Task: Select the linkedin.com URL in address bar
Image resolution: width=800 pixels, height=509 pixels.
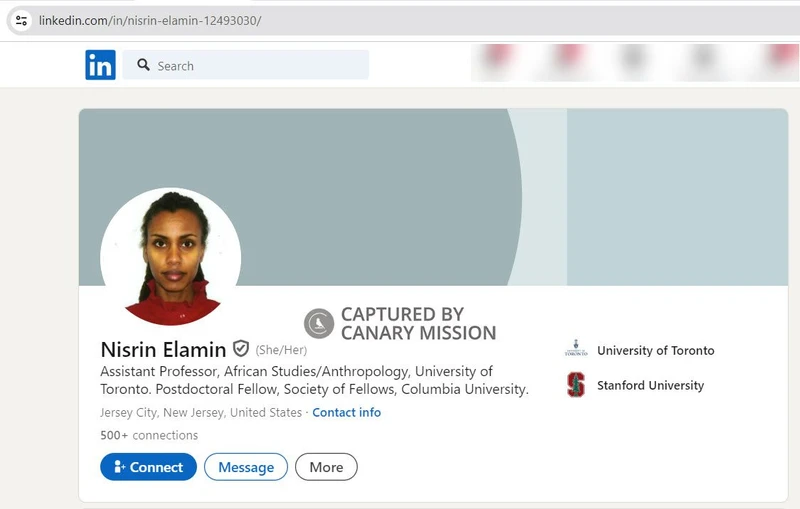Action: 150,21
